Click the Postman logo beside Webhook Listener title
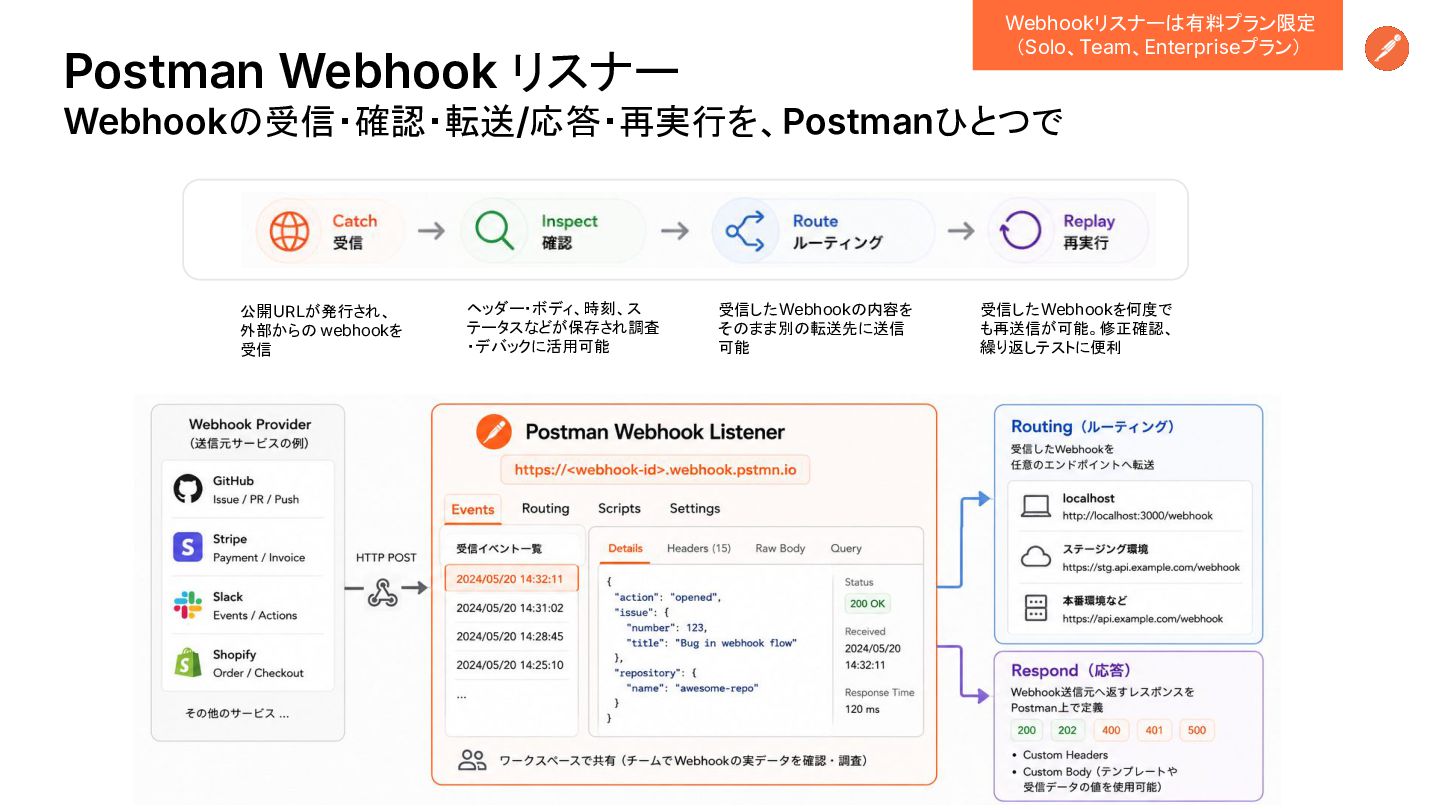The width and height of the screenshot is (1440, 810). pos(494,432)
